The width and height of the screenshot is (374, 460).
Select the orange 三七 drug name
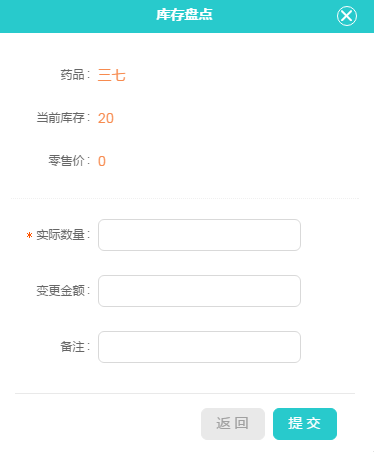(112, 75)
